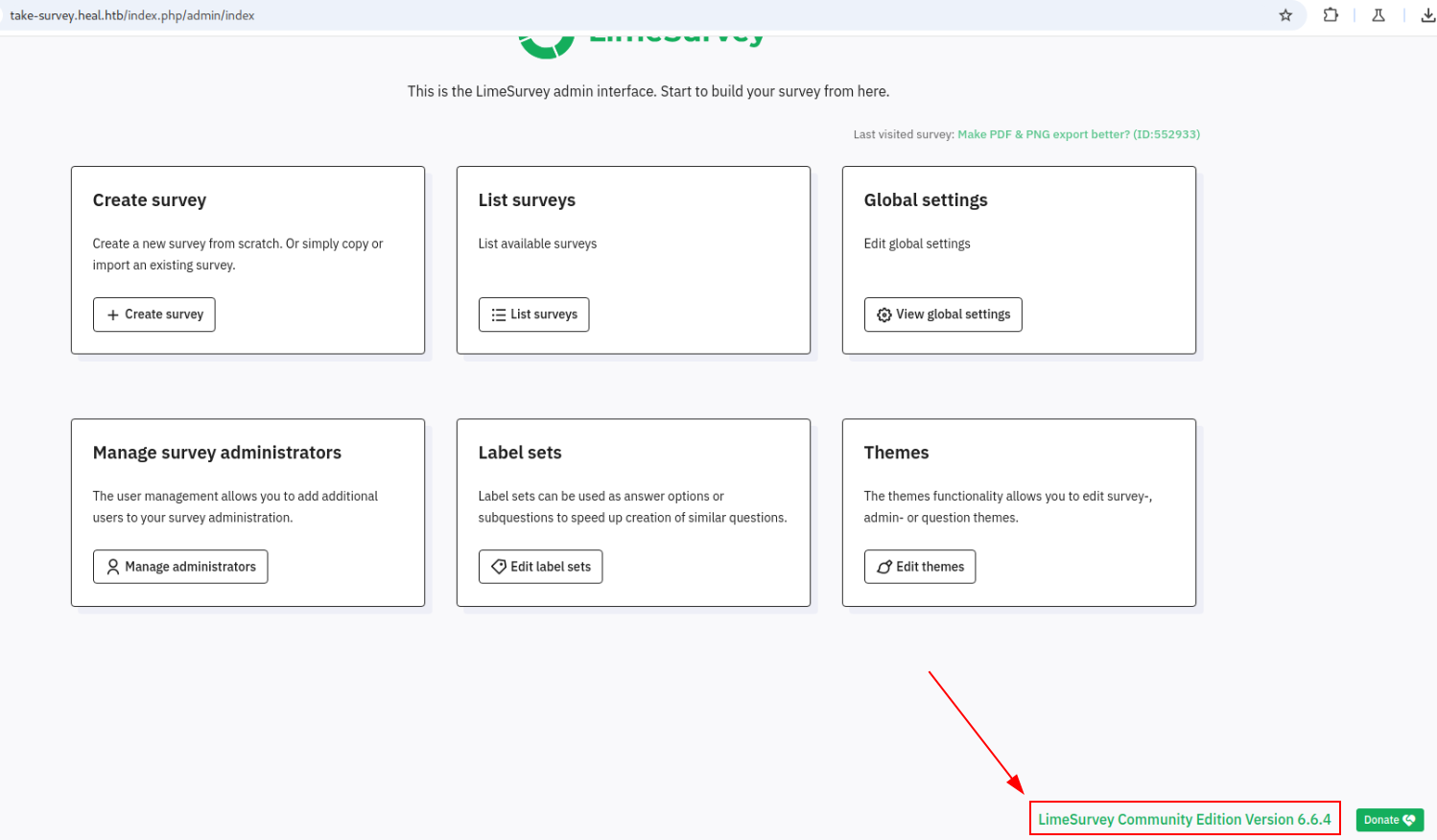Click the 'View global settings' button
The height and width of the screenshot is (840, 1437).
(x=943, y=315)
